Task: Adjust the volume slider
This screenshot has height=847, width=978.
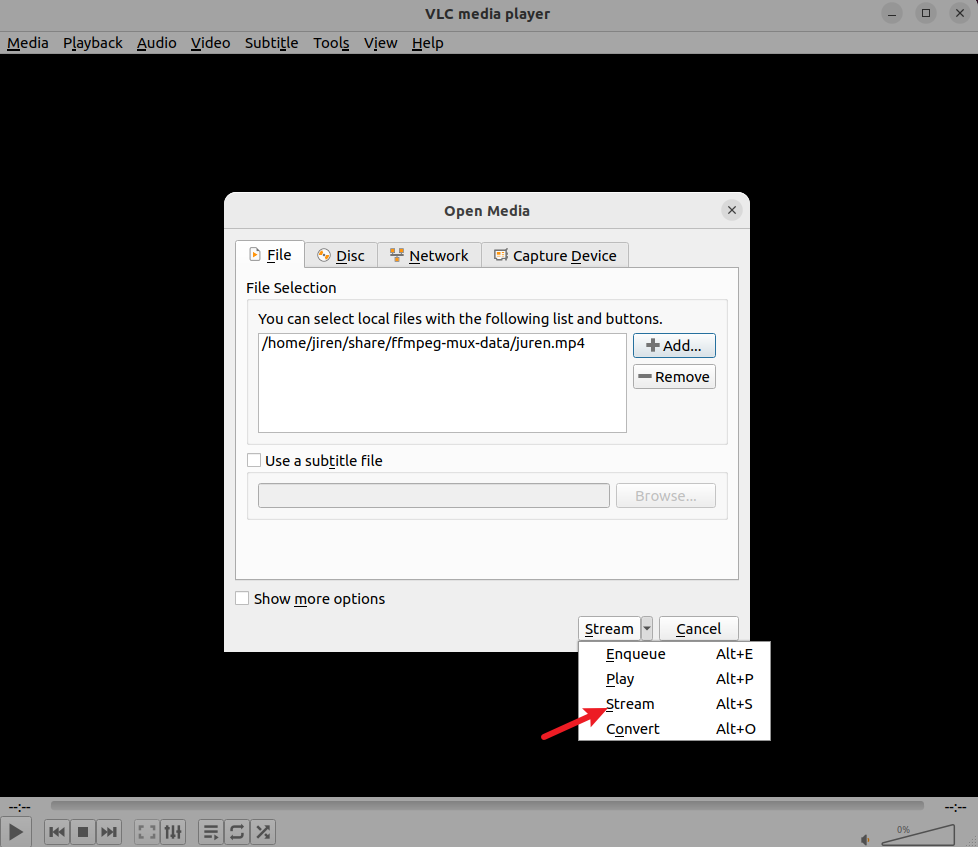Action: coord(918,835)
